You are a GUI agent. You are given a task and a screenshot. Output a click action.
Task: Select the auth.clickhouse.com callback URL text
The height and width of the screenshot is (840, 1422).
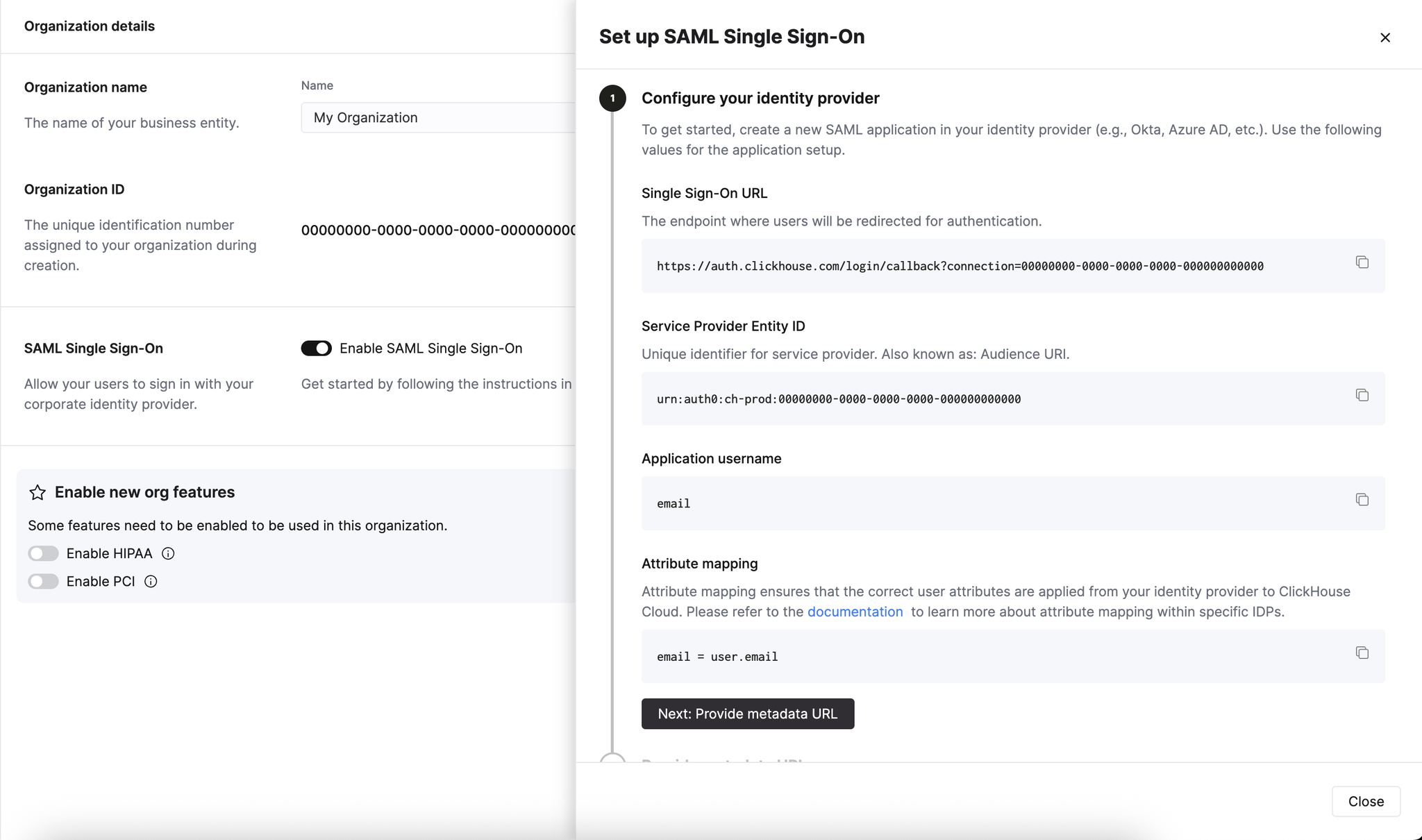[960, 266]
